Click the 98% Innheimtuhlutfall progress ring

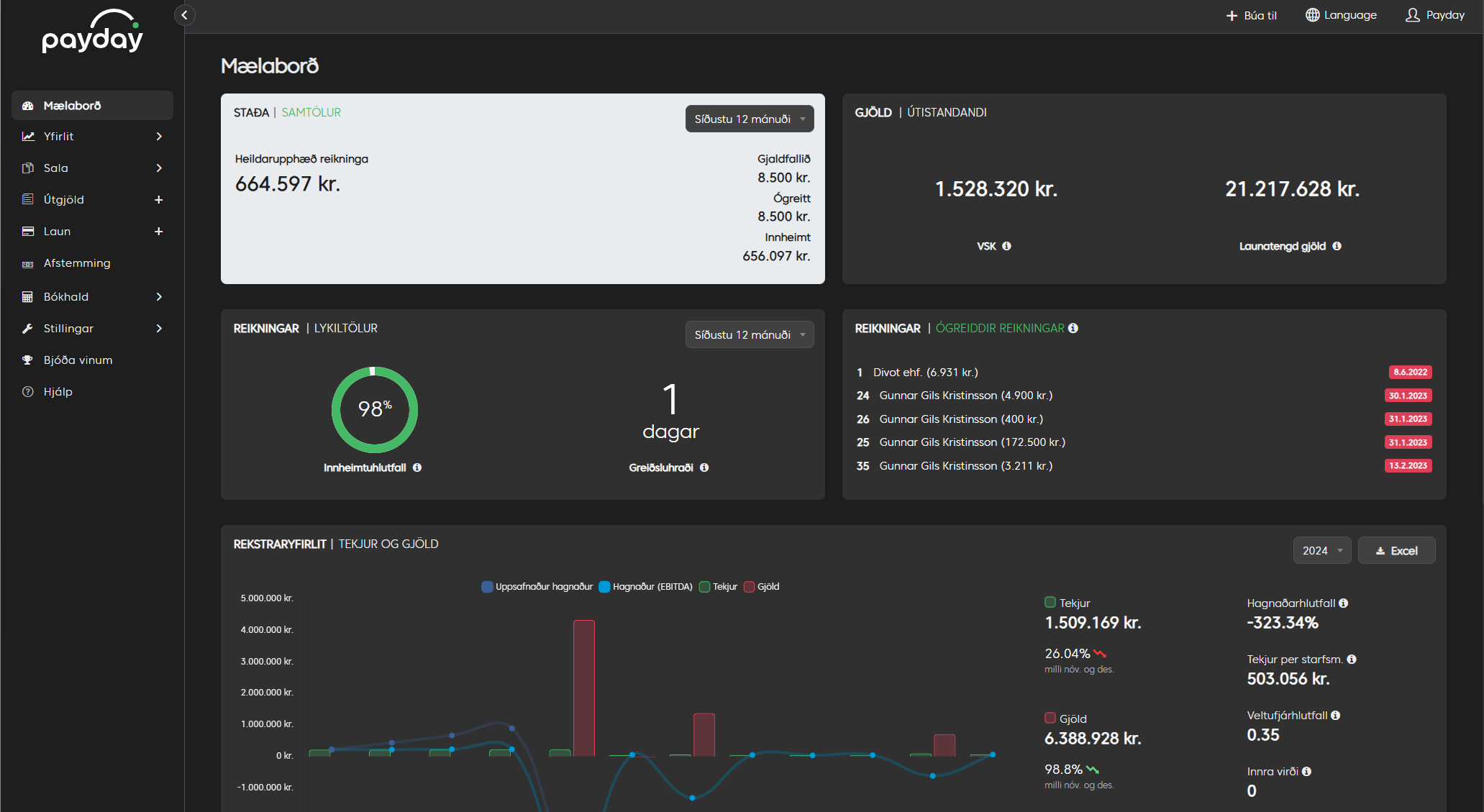pos(374,410)
